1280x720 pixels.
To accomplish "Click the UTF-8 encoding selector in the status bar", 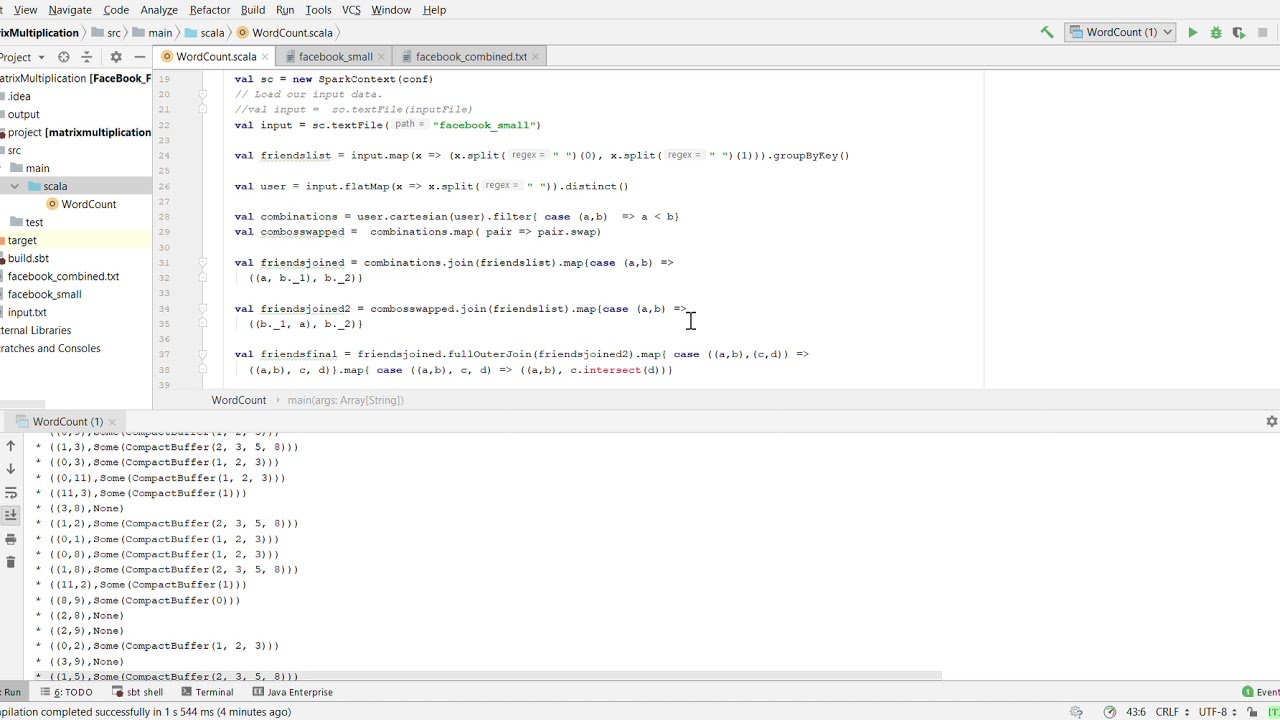I will [1218, 712].
